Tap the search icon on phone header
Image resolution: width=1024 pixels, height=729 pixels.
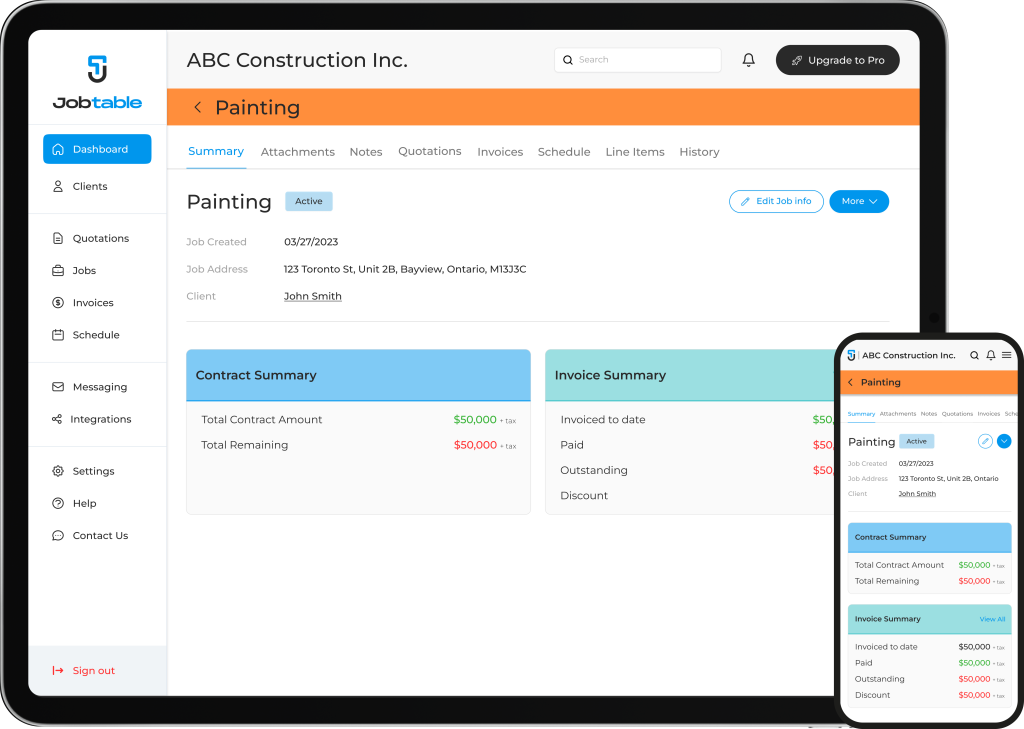coord(975,355)
